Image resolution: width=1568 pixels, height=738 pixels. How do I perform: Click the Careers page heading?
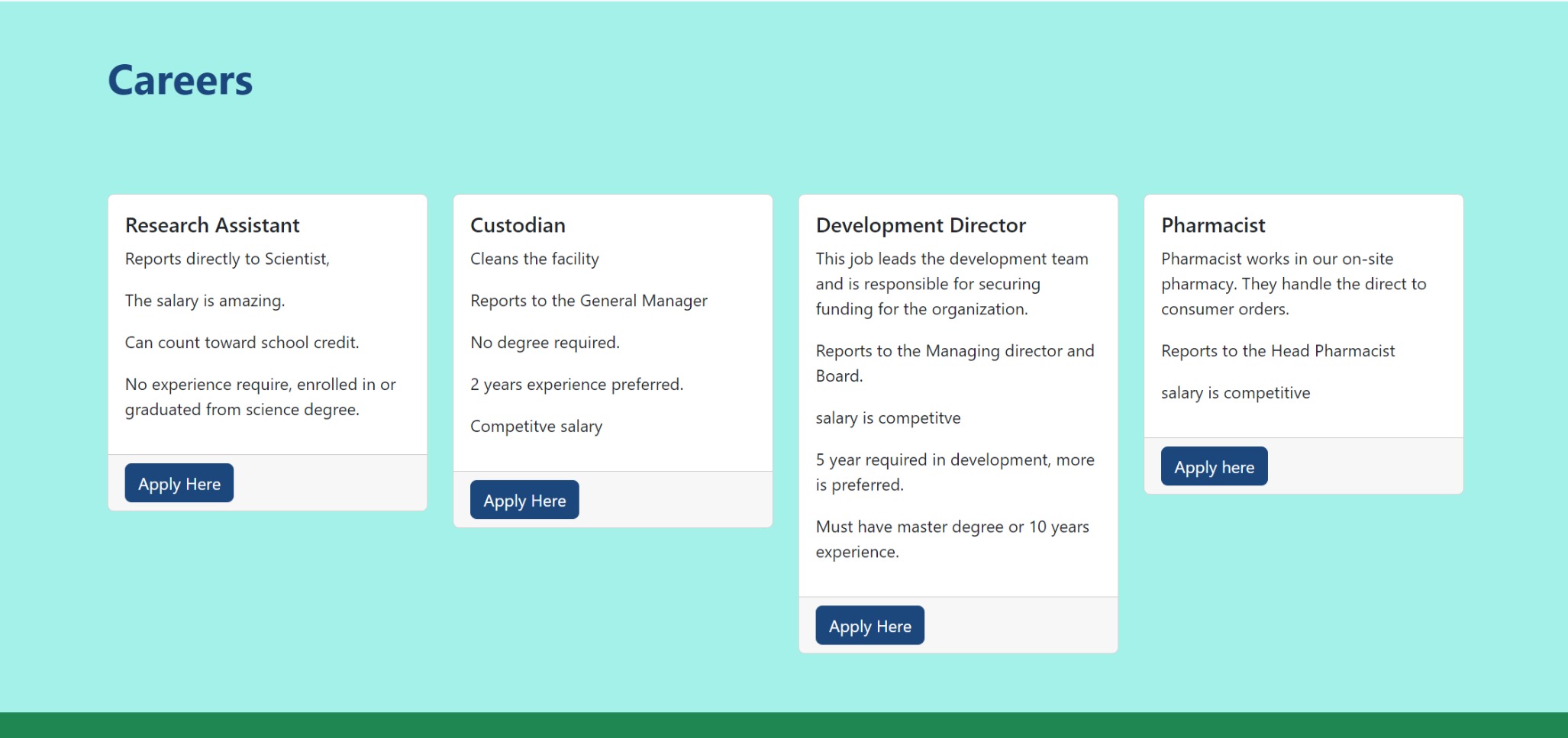(180, 81)
